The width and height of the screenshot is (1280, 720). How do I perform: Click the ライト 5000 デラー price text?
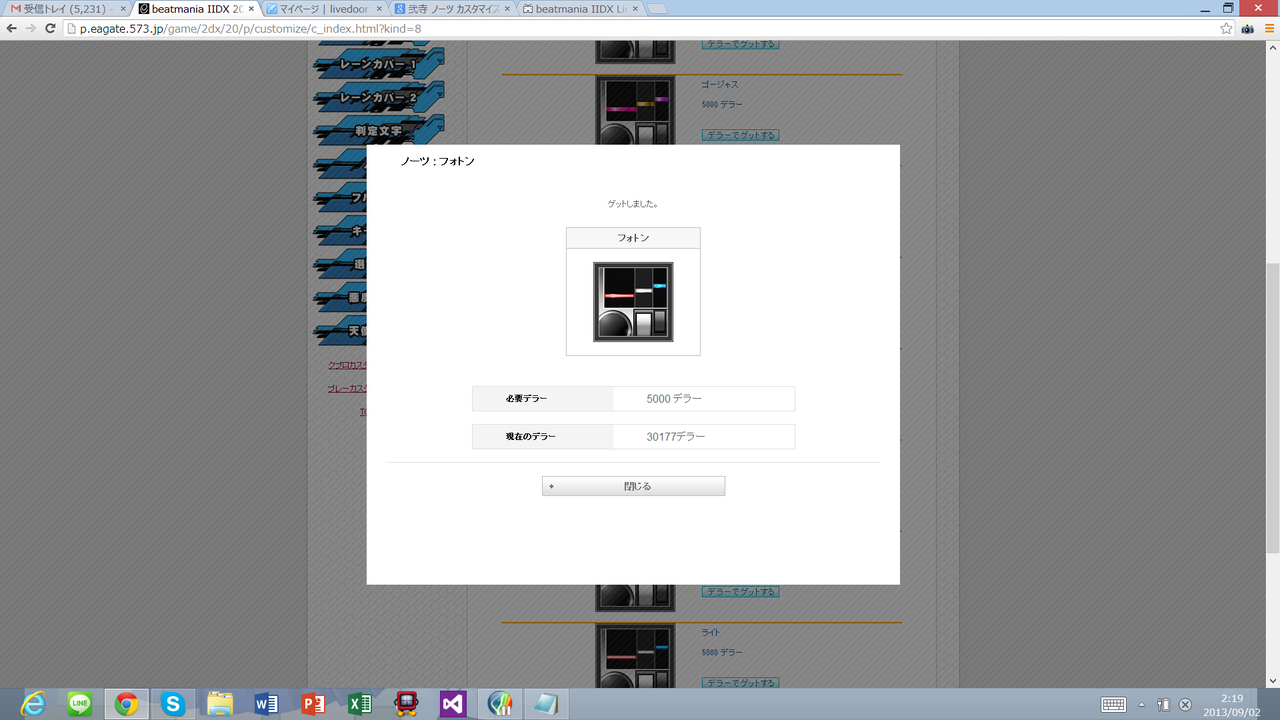pyautogui.click(x=722, y=652)
